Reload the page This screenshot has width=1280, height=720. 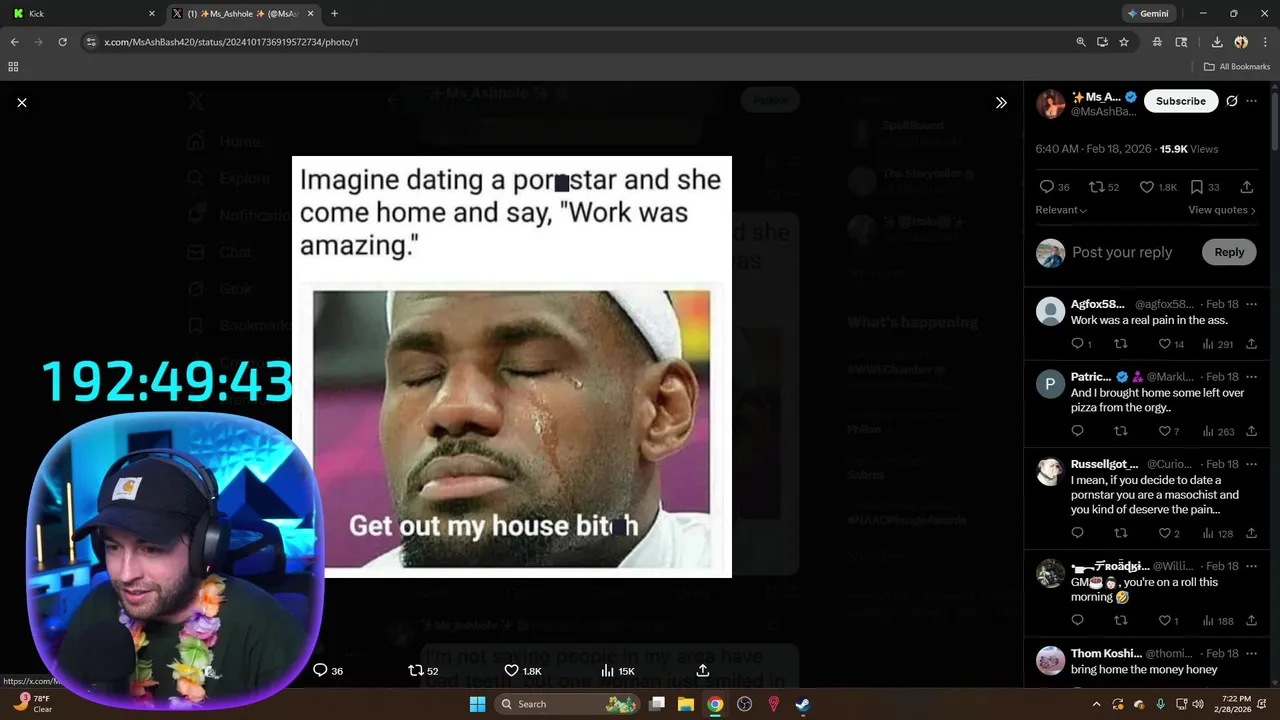coord(62,42)
